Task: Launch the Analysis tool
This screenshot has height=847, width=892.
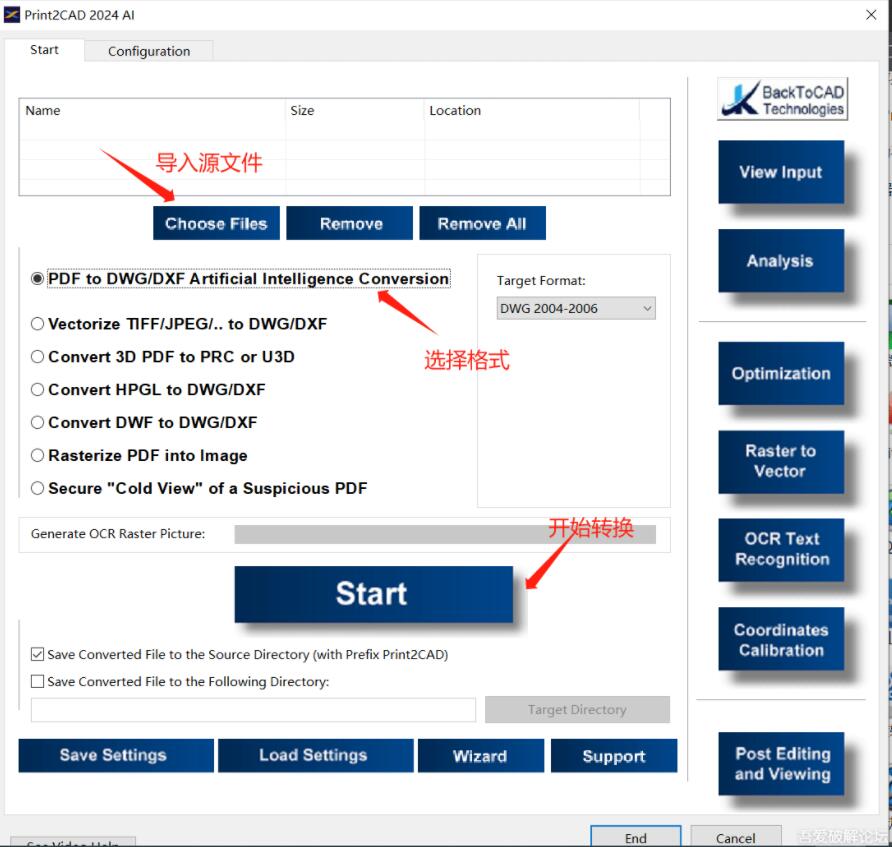Action: 780,261
